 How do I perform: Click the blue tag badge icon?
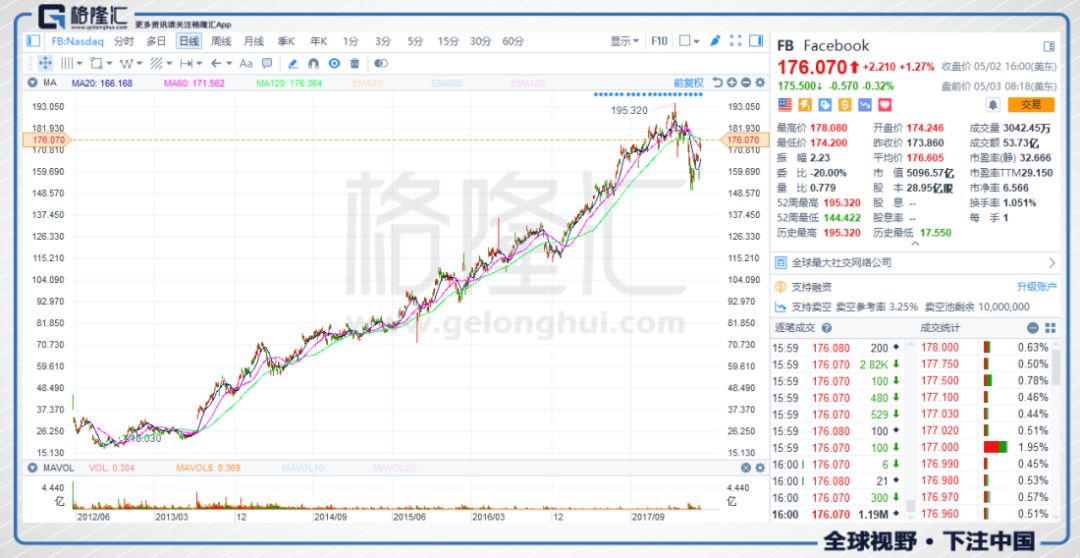tap(824, 105)
